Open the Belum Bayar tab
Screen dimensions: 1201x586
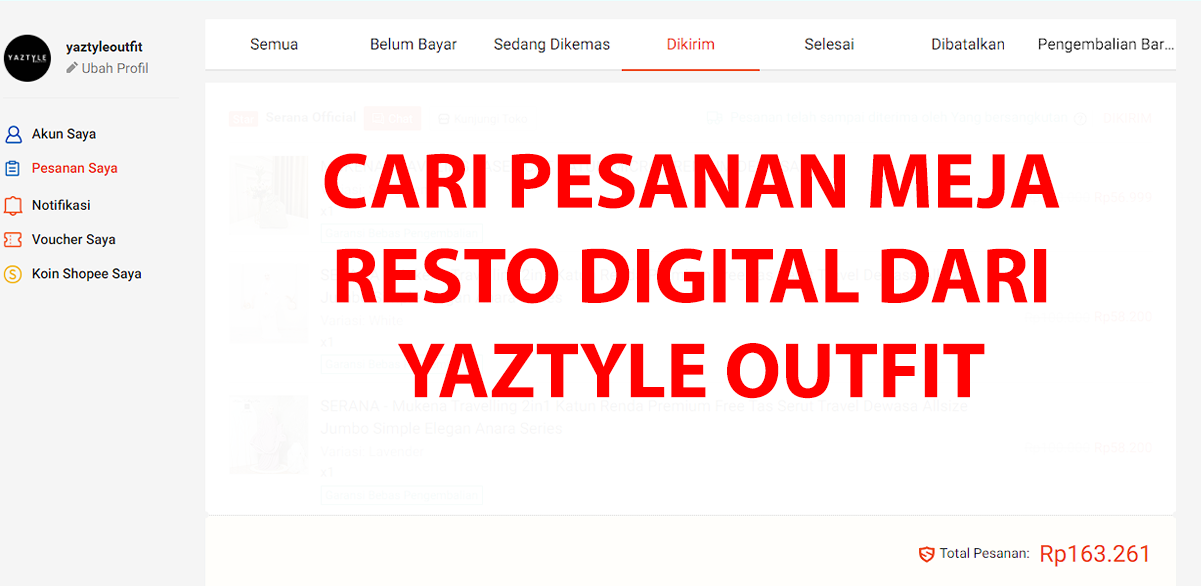(413, 44)
